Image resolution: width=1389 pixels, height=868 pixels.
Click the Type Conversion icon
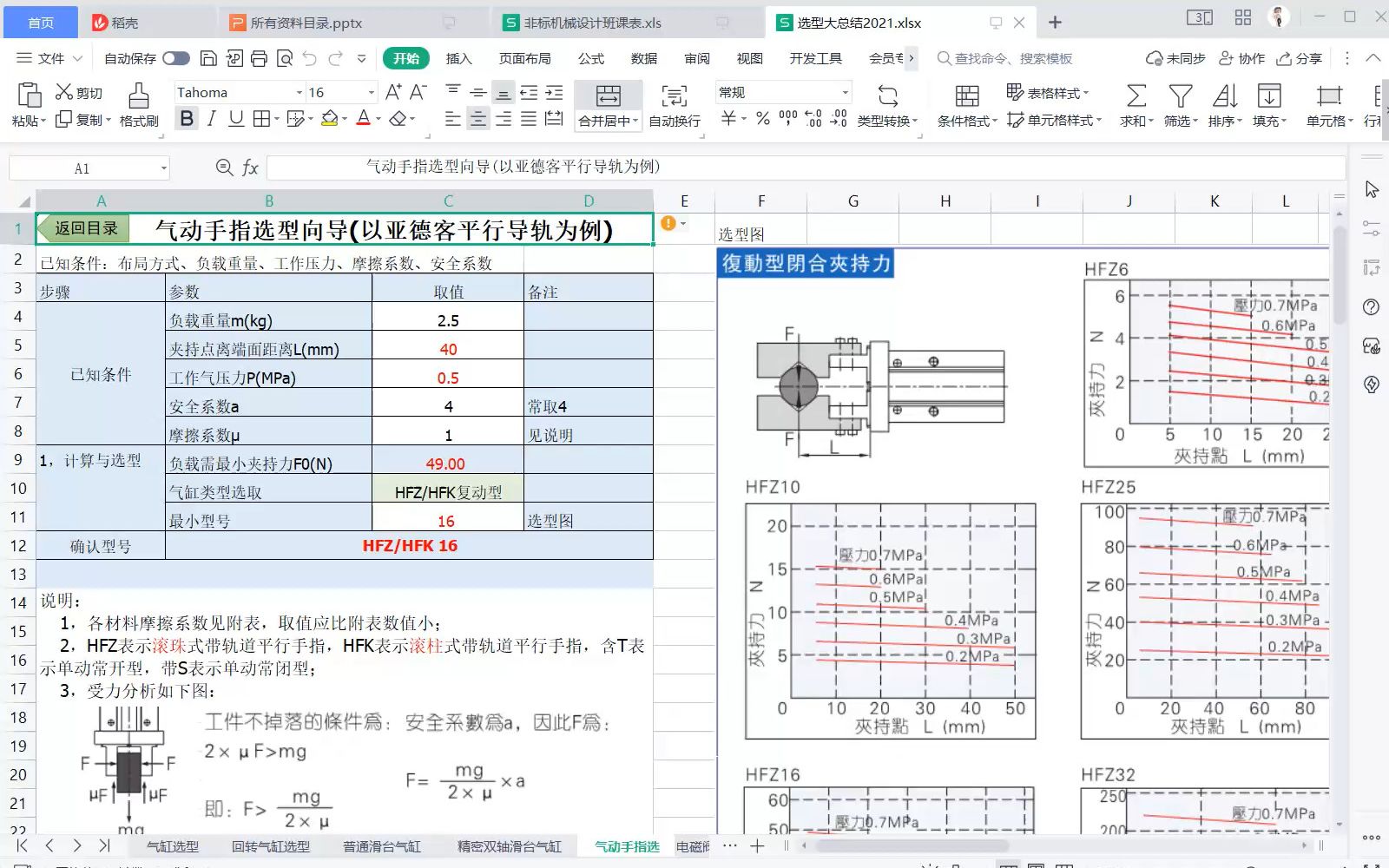tap(887, 95)
